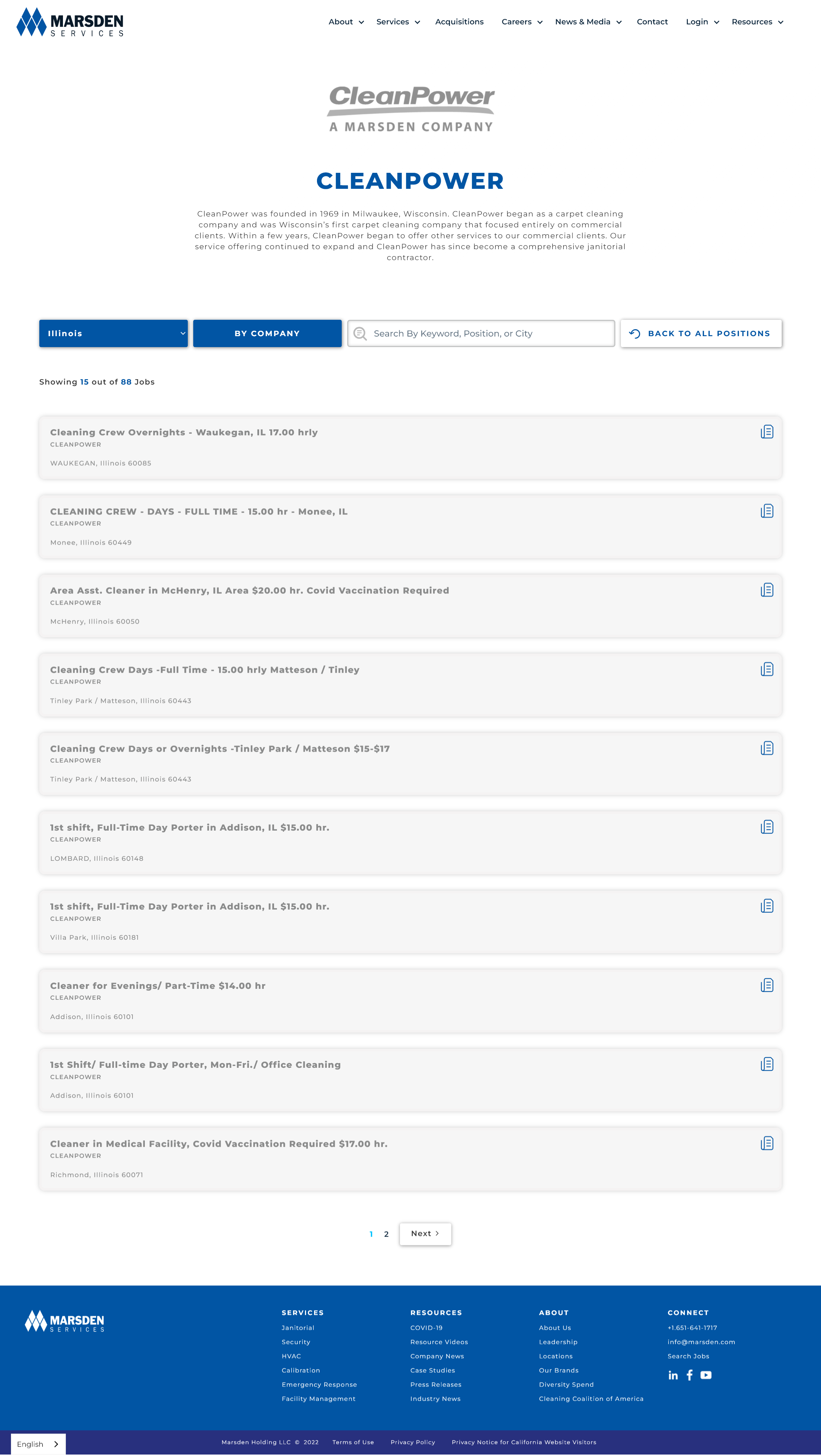
Task: Open COVID-19 resources footer link
Action: point(427,1328)
